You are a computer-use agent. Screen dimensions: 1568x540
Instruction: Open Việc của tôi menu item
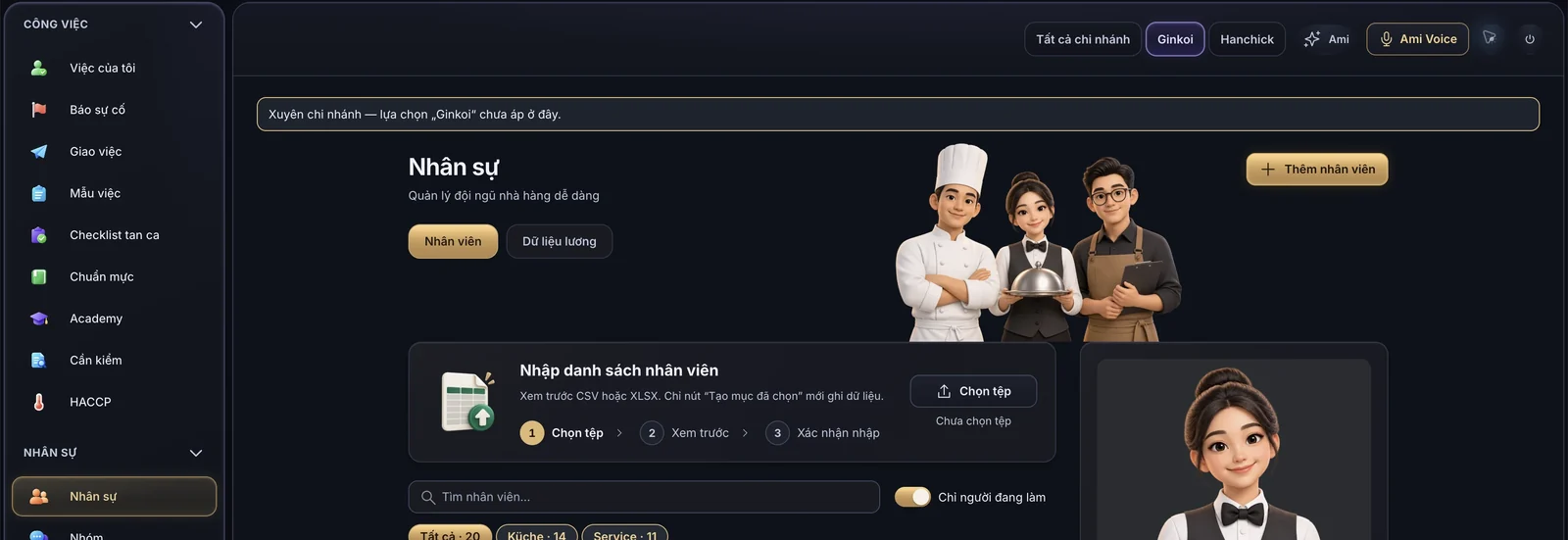(114, 68)
